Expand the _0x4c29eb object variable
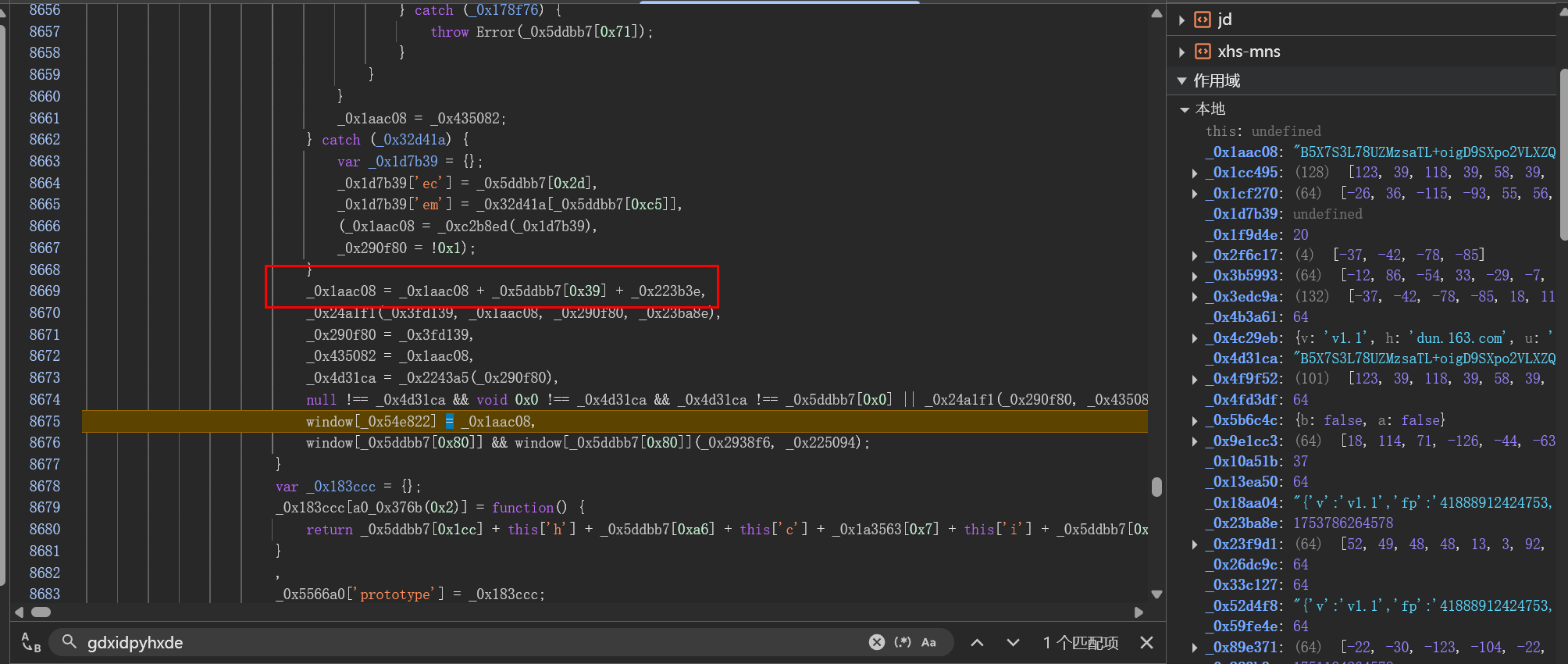 (x=1195, y=338)
